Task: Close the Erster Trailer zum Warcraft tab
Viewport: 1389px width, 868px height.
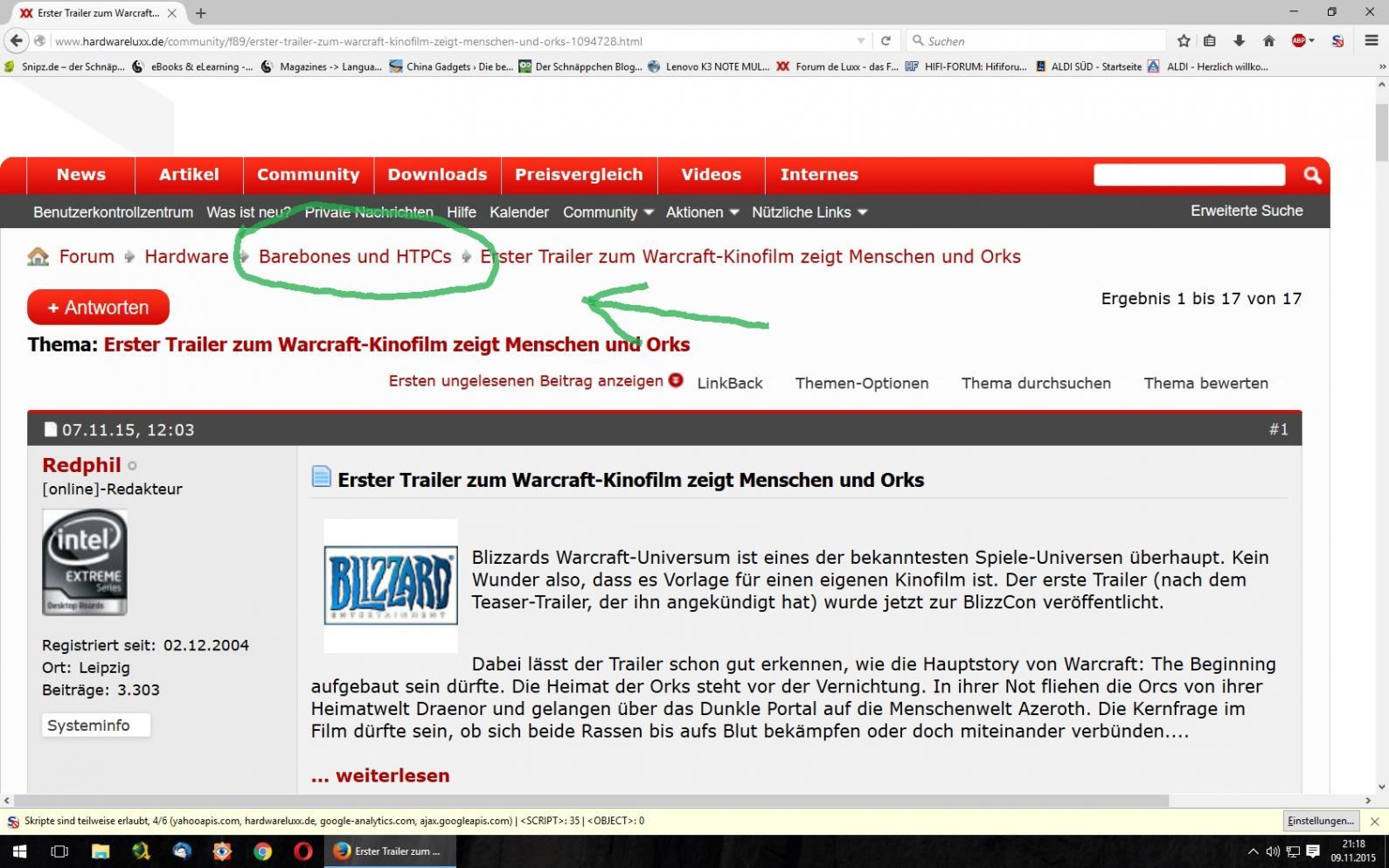Action: coord(171,13)
